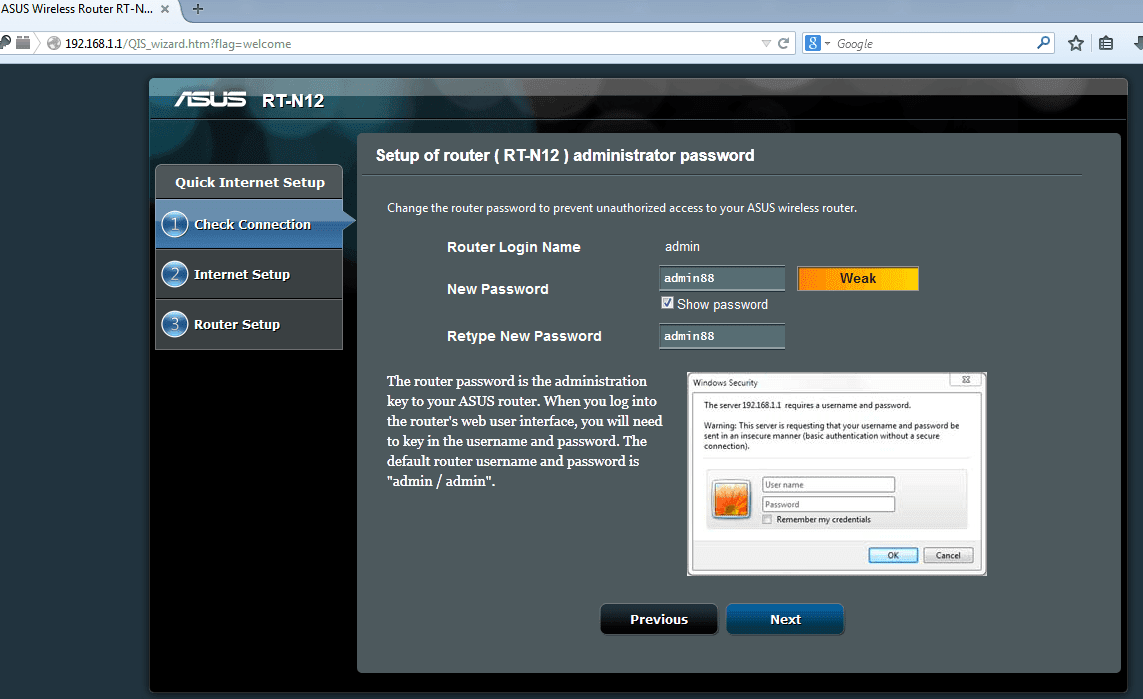Reload the current page
The image size is (1143, 699).
pyautogui.click(x=784, y=44)
